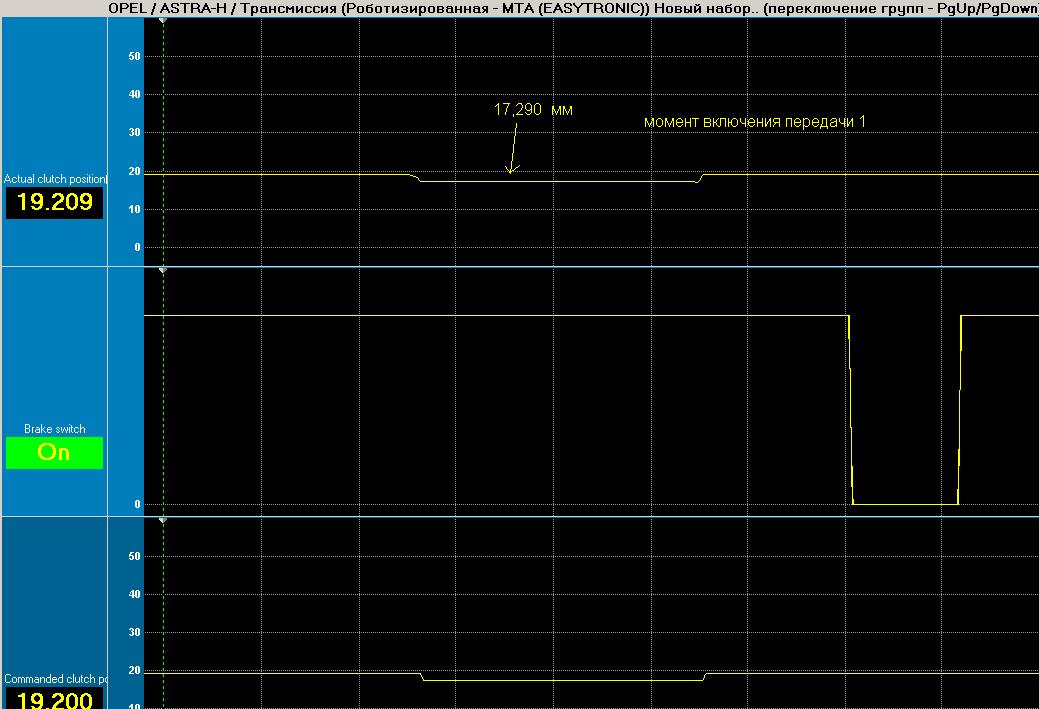Select the Actual clutch position parameter label
This screenshot has height=709, width=1039.
[55, 179]
